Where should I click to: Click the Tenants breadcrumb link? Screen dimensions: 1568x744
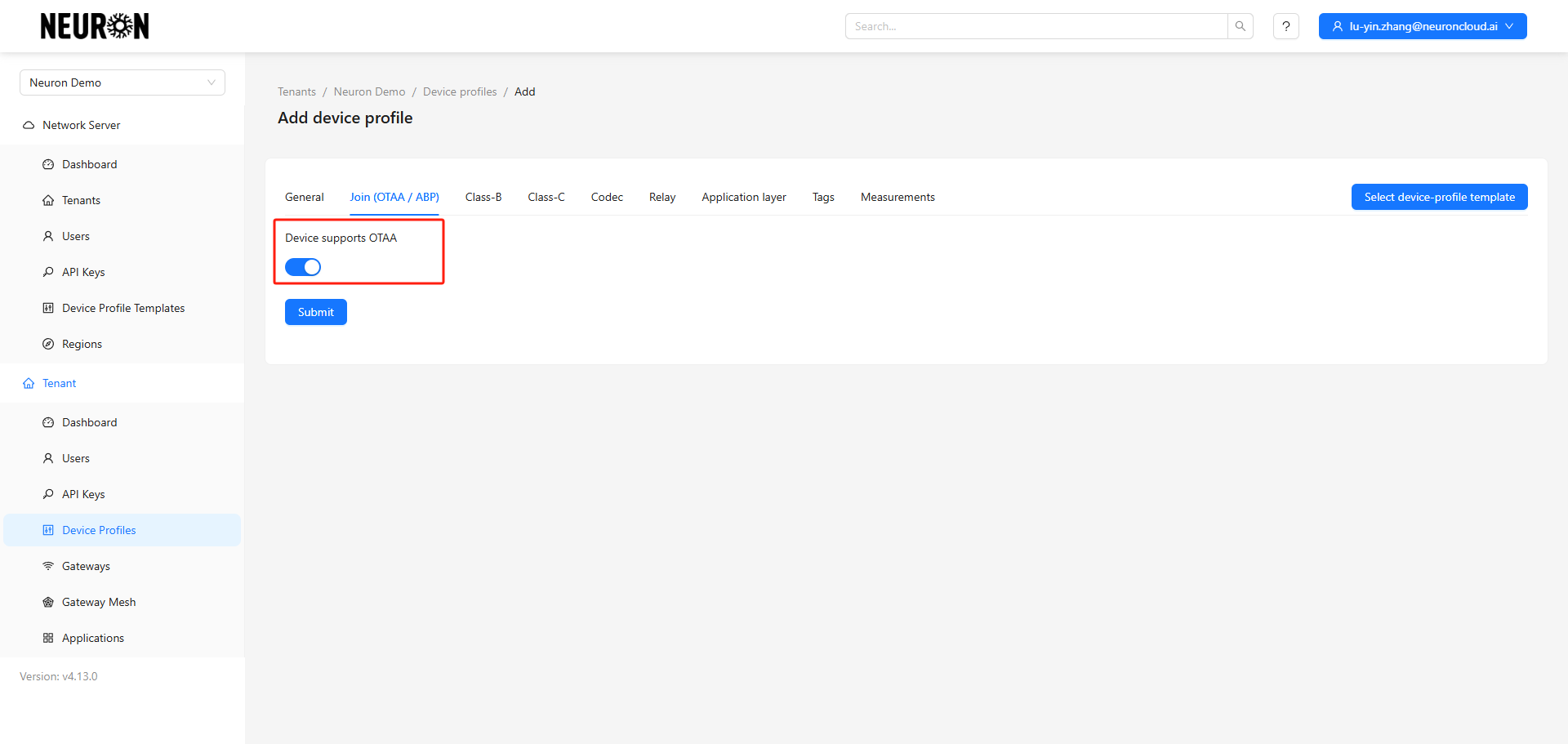pos(296,91)
